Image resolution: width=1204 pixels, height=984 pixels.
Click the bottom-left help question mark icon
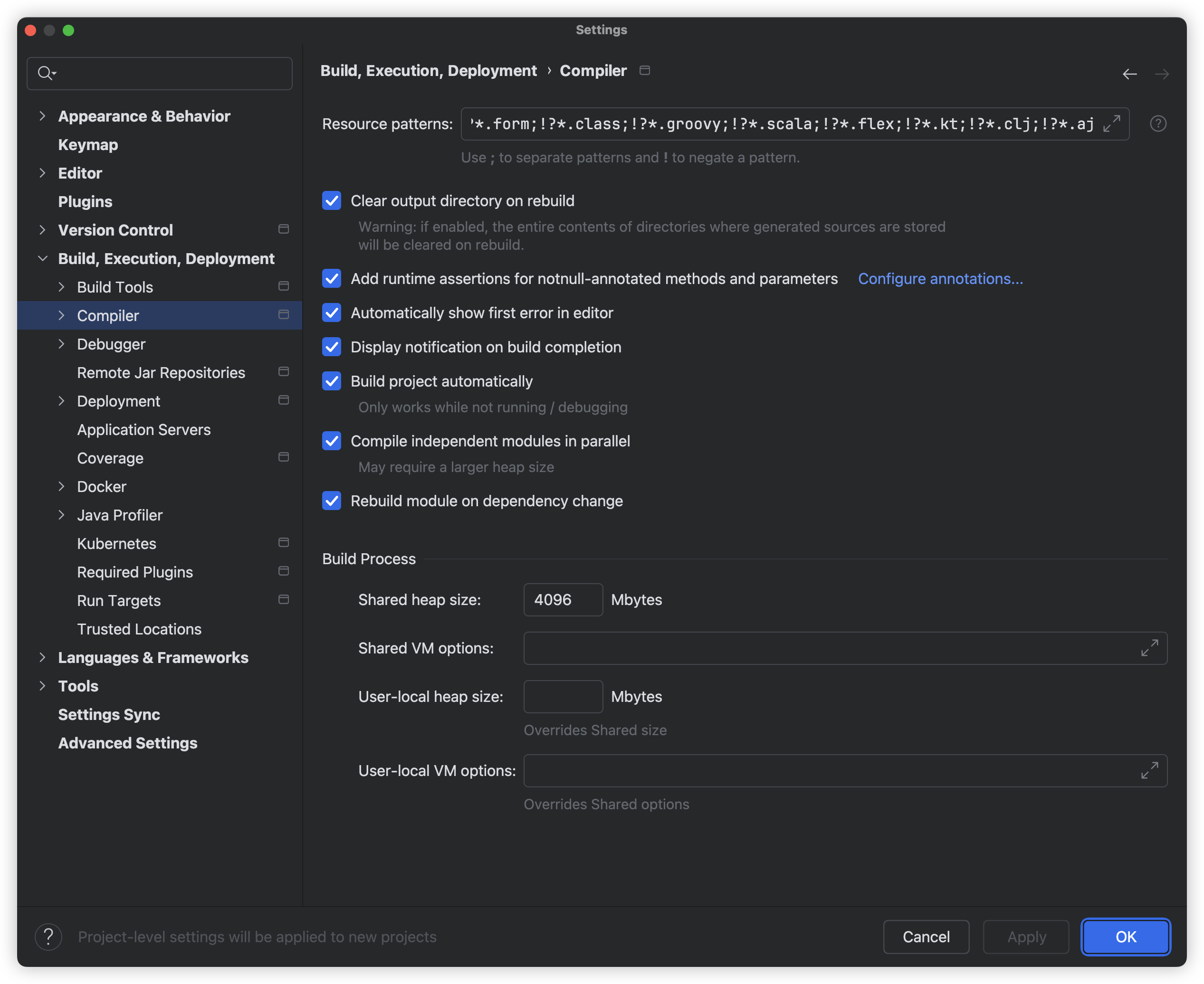49,937
